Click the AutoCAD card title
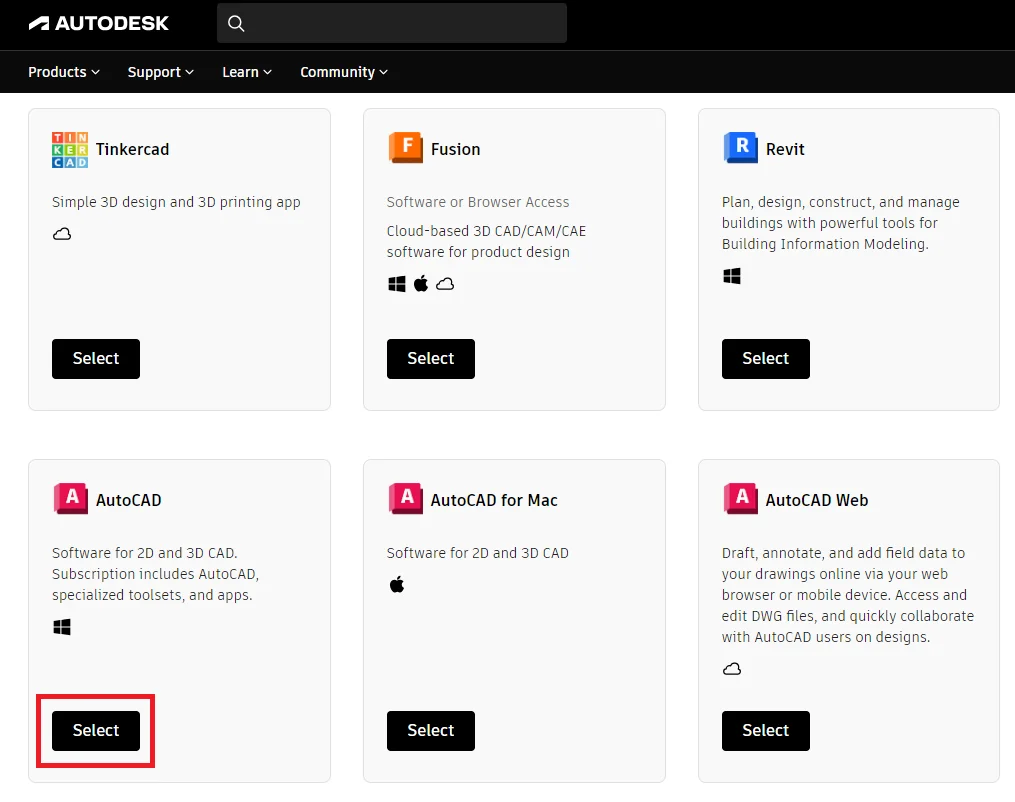 pyautogui.click(x=129, y=500)
